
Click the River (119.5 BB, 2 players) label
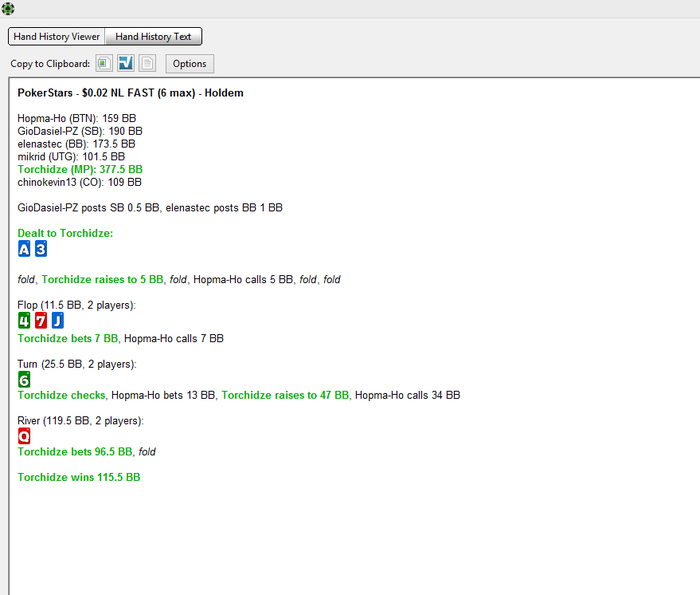pyautogui.click(x=80, y=421)
